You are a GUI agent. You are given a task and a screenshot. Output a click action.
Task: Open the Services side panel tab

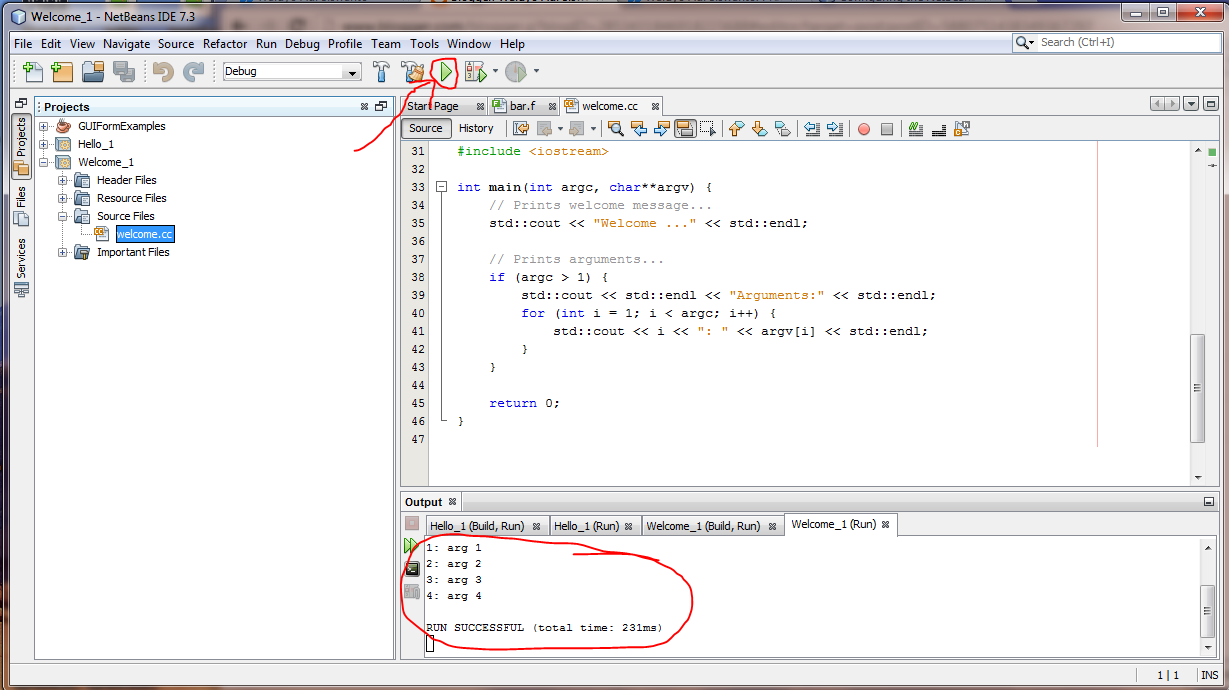pos(21,266)
